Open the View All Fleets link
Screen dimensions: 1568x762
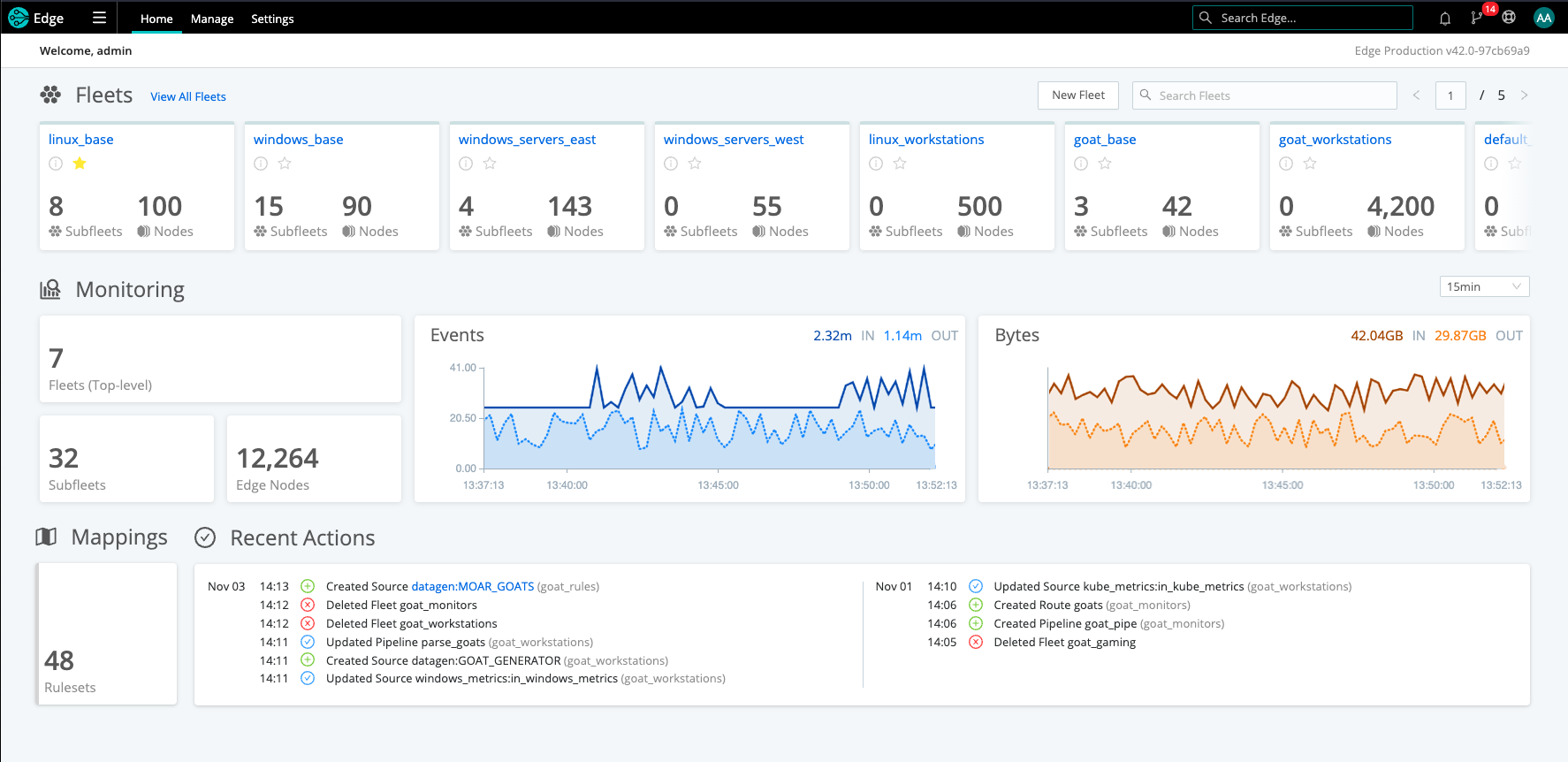pyautogui.click(x=188, y=96)
